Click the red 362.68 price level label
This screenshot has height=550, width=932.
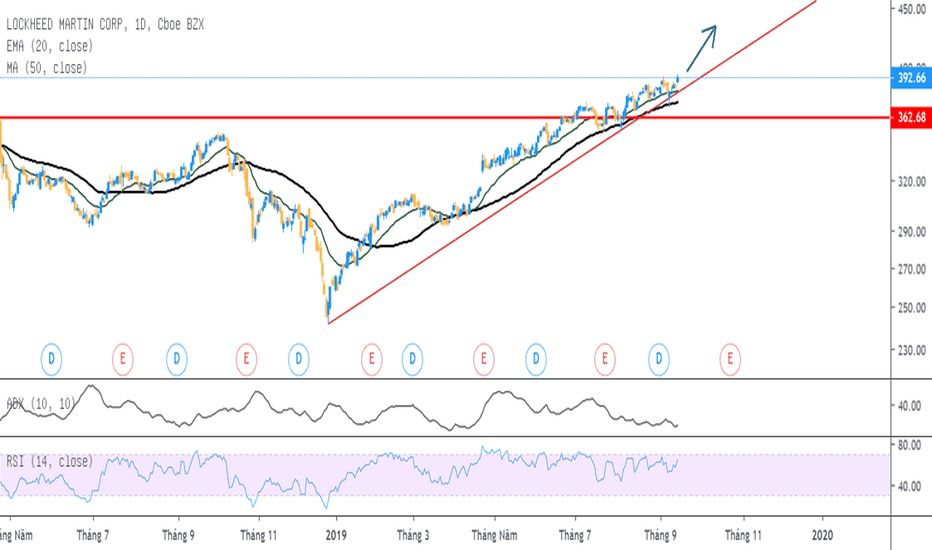click(x=911, y=117)
